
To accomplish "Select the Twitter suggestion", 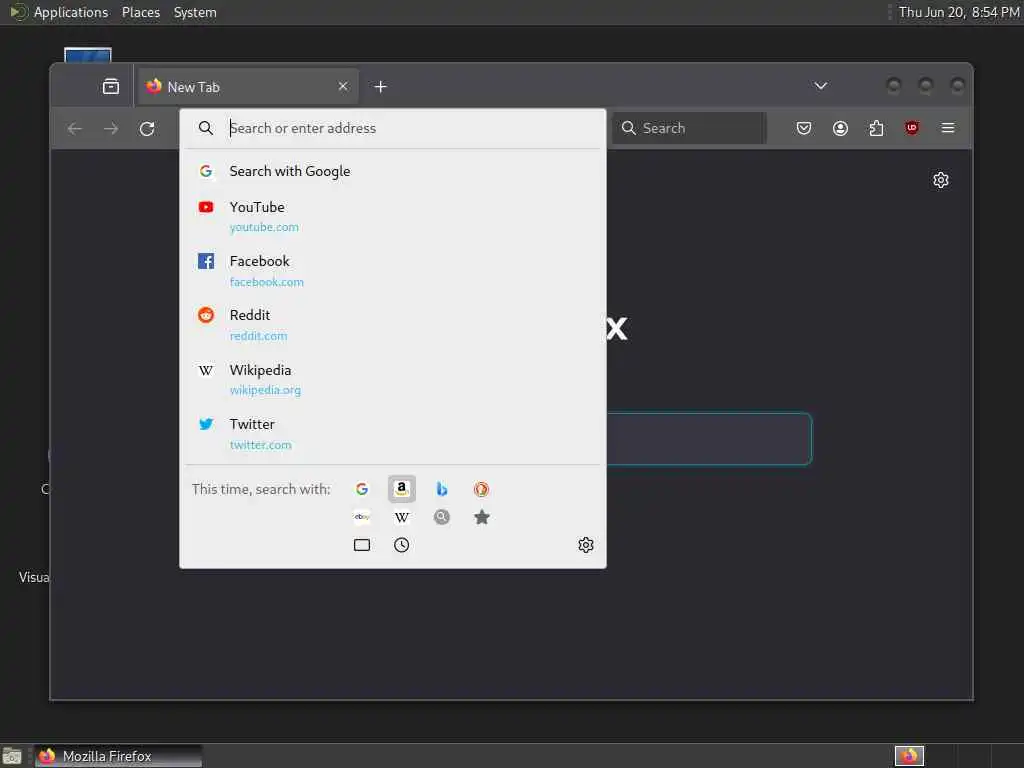I will tap(392, 434).
